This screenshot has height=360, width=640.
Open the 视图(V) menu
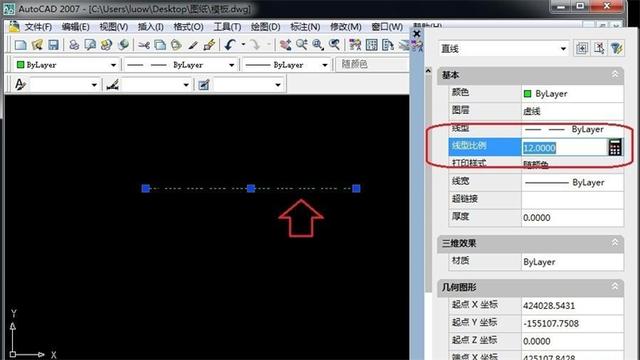coord(113,27)
